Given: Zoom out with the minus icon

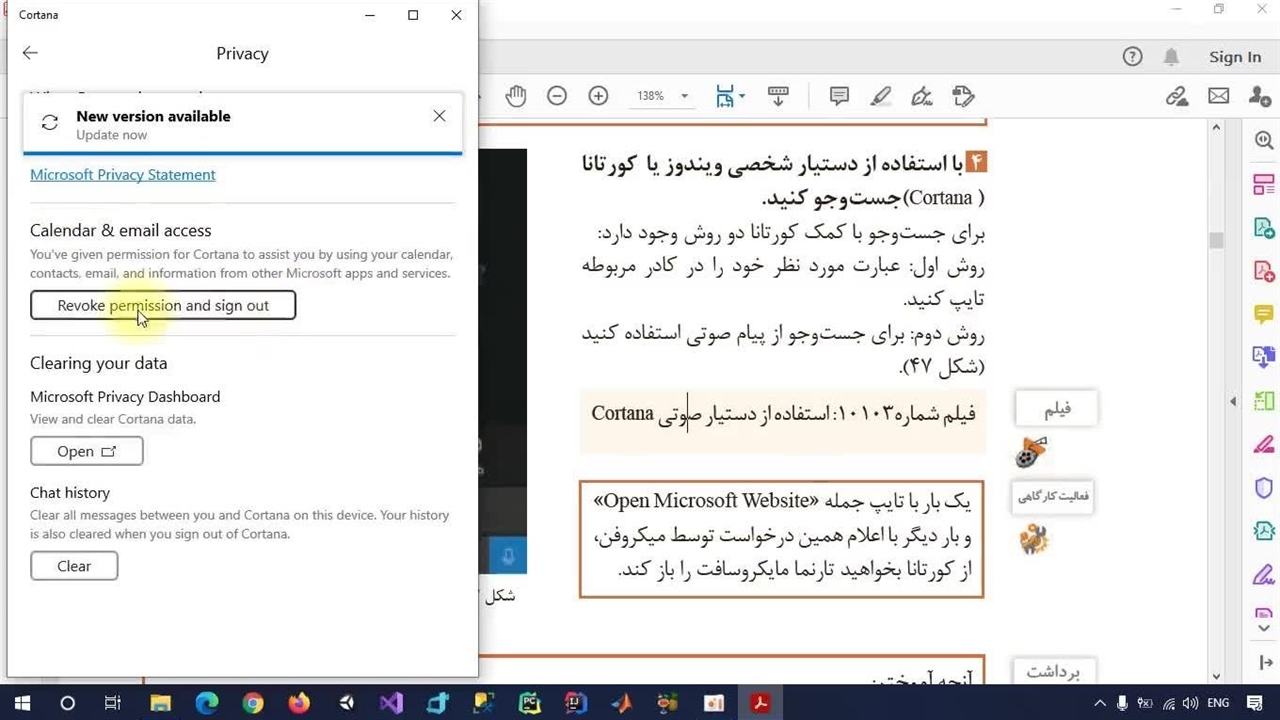Looking at the screenshot, I should point(557,96).
